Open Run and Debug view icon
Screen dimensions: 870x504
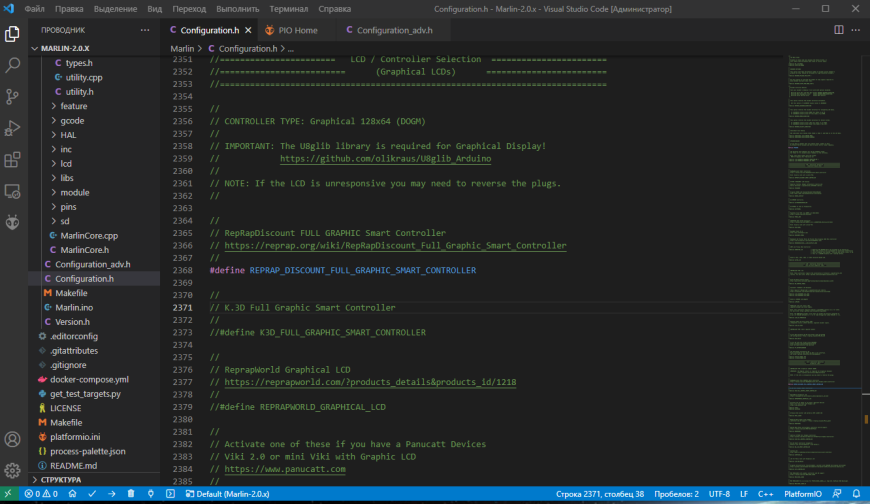tap(12, 128)
